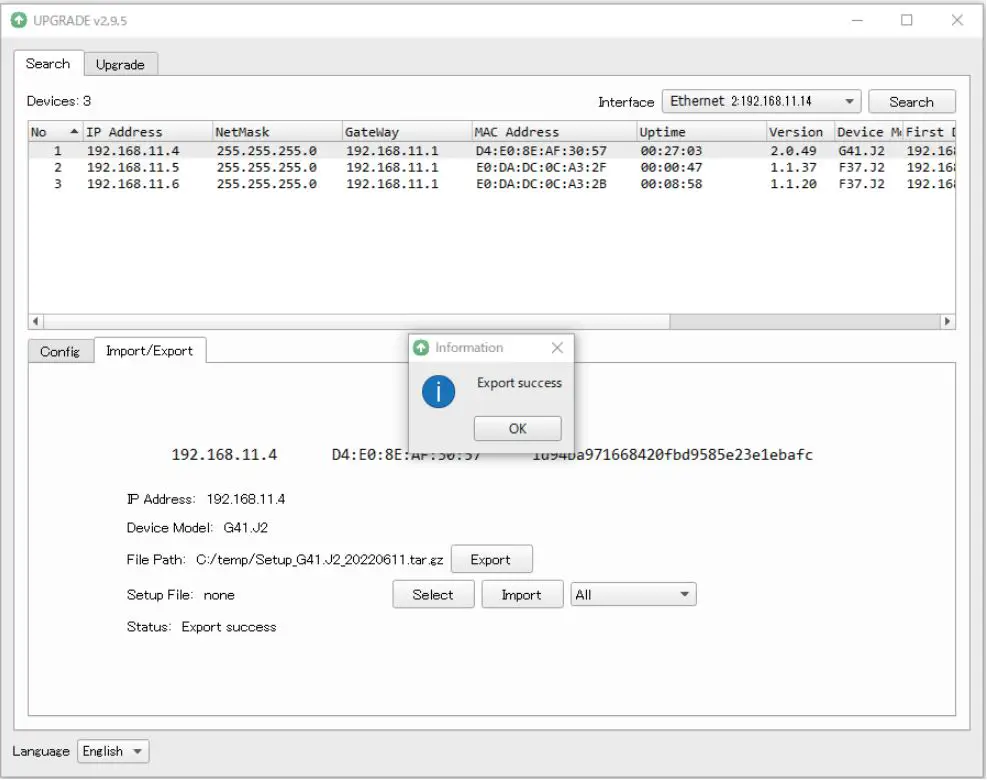Screen dimensions: 987x780
Task: Click the Import button
Action: pyautogui.click(x=522, y=595)
